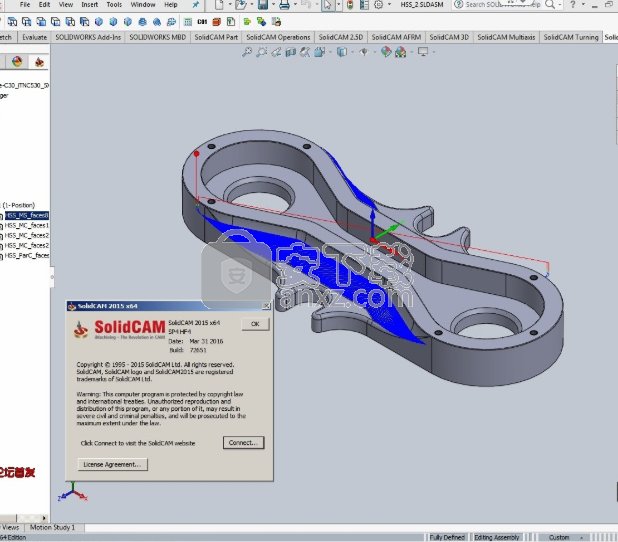Switch to SOLIDWORKS Add-Ins tab

(x=88, y=37)
